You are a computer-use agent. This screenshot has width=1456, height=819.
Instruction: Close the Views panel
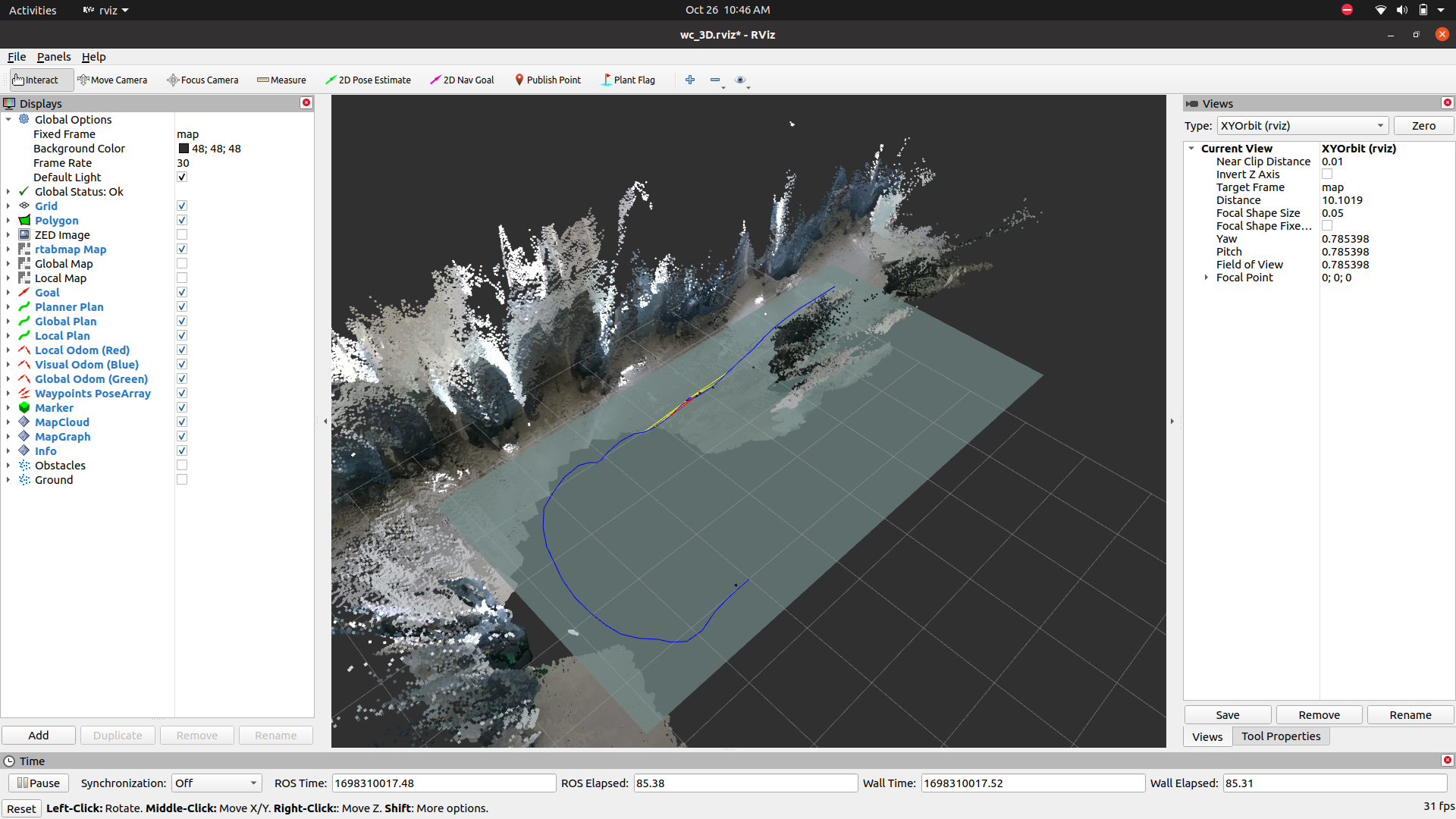point(1447,102)
